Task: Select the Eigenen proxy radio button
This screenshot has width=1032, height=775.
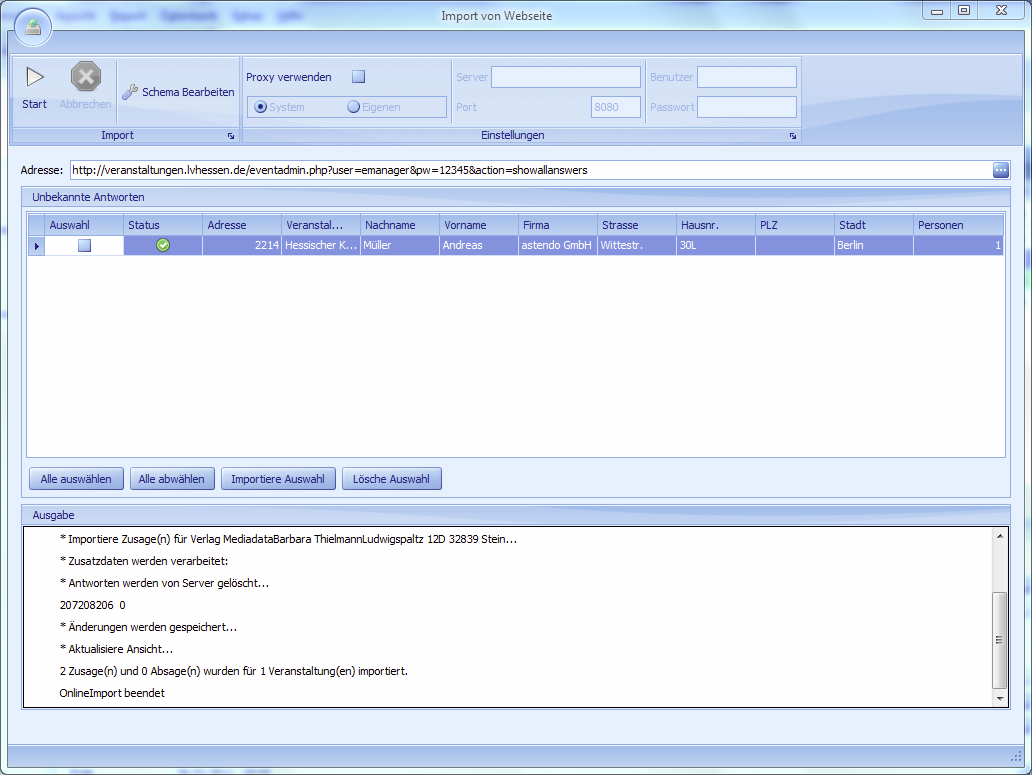Action: pyautogui.click(x=353, y=107)
